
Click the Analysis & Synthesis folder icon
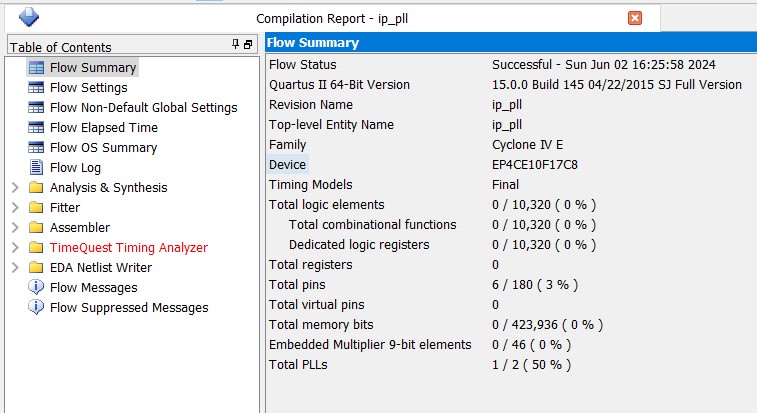pyautogui.click(x=37, y=188)
